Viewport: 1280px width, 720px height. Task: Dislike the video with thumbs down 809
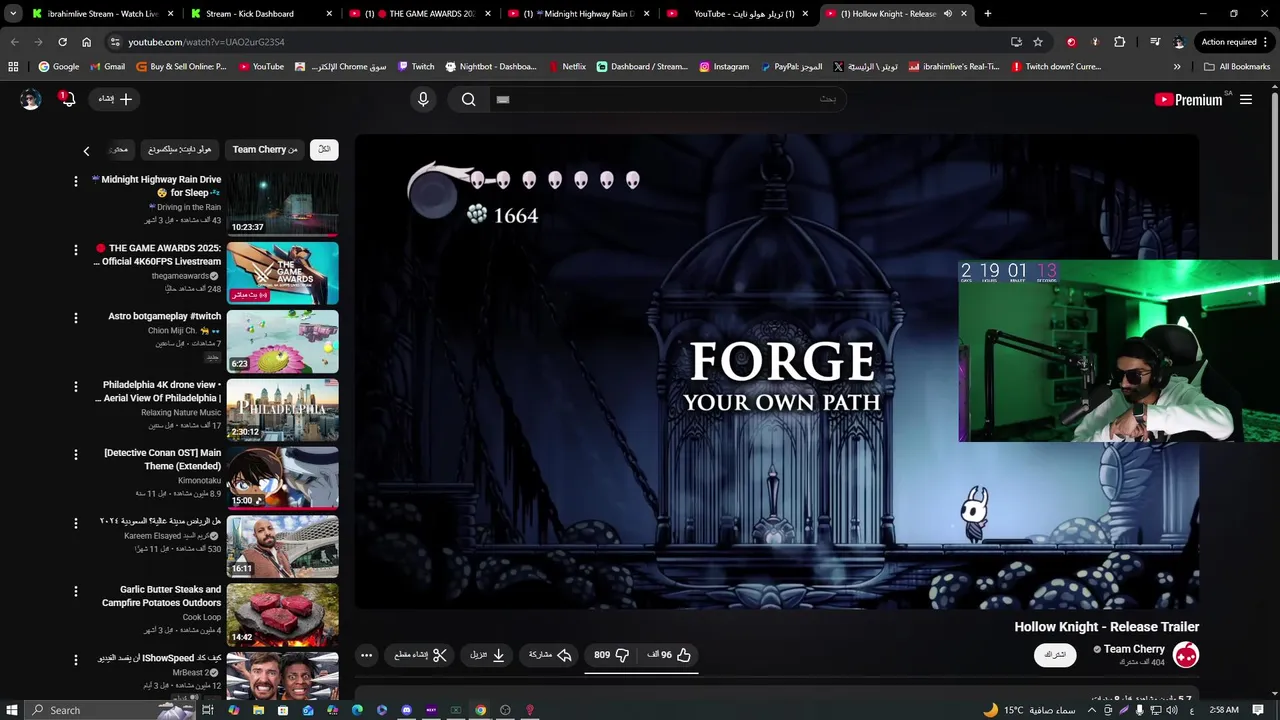click(611, 655)
